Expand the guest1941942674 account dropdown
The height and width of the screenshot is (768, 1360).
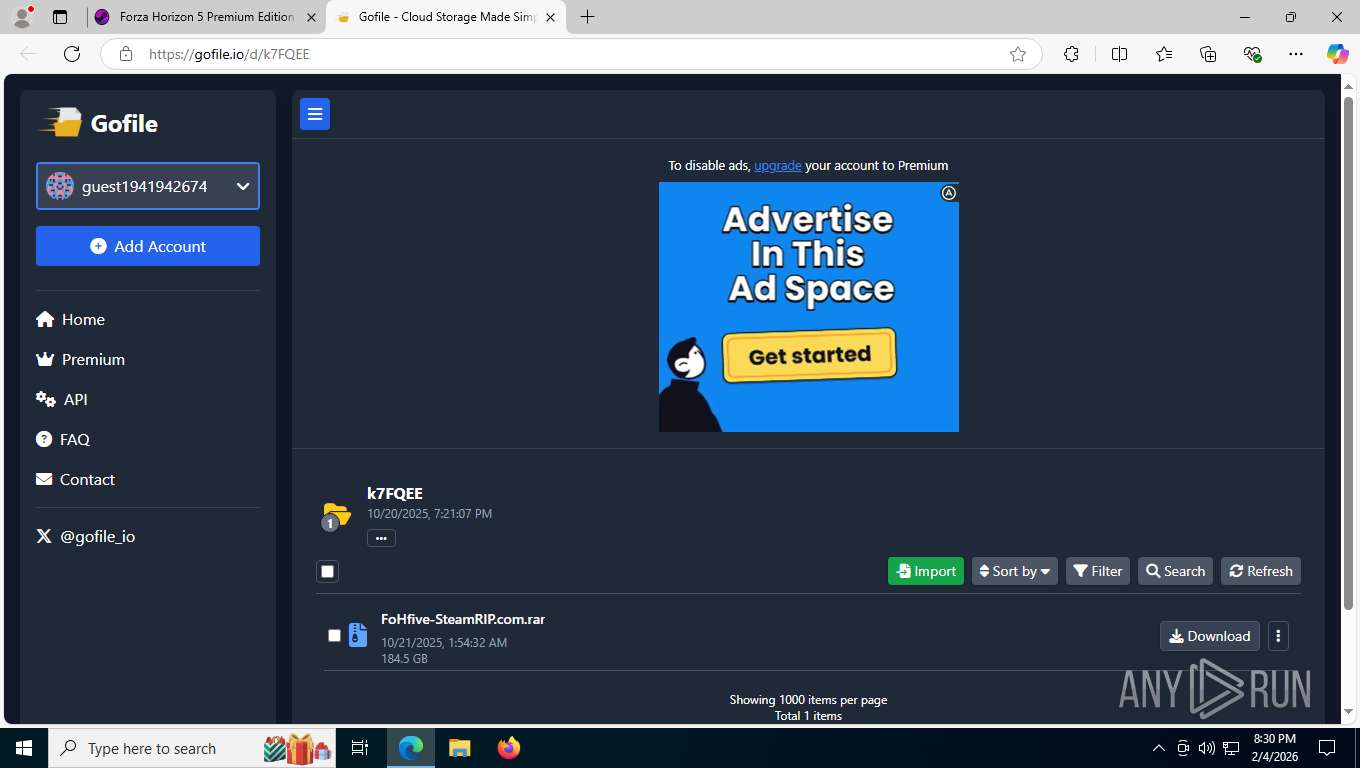point(148,186)
